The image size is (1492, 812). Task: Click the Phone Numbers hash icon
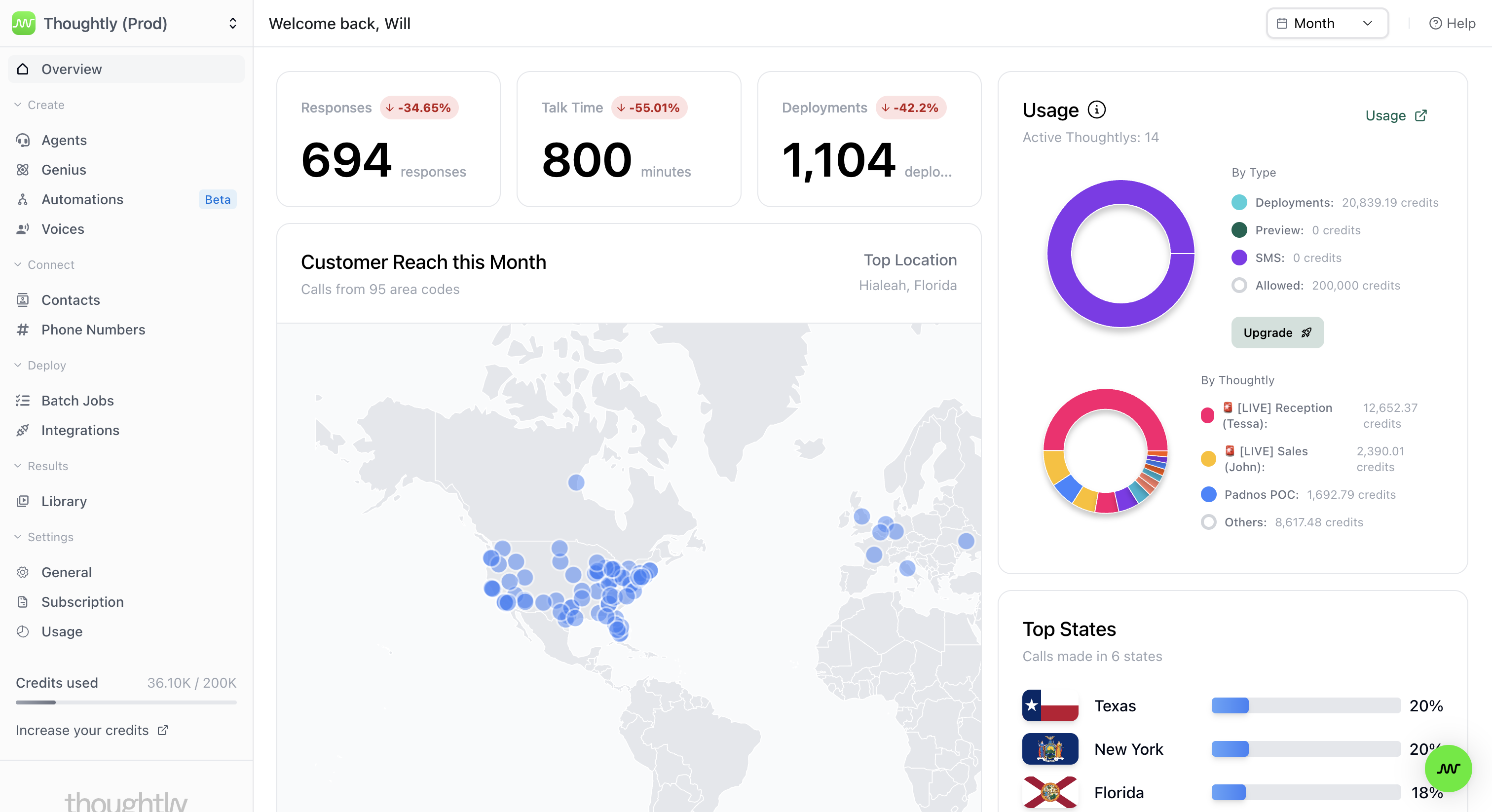click(23, 330)
